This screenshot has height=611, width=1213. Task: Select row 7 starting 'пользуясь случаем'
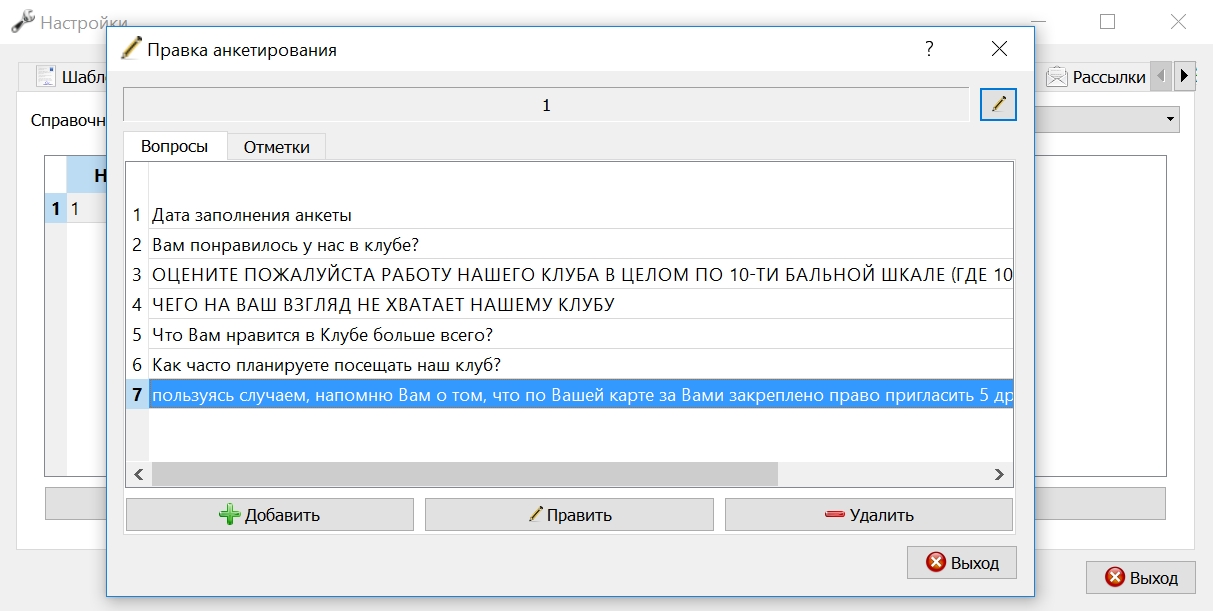pos(581,394)
